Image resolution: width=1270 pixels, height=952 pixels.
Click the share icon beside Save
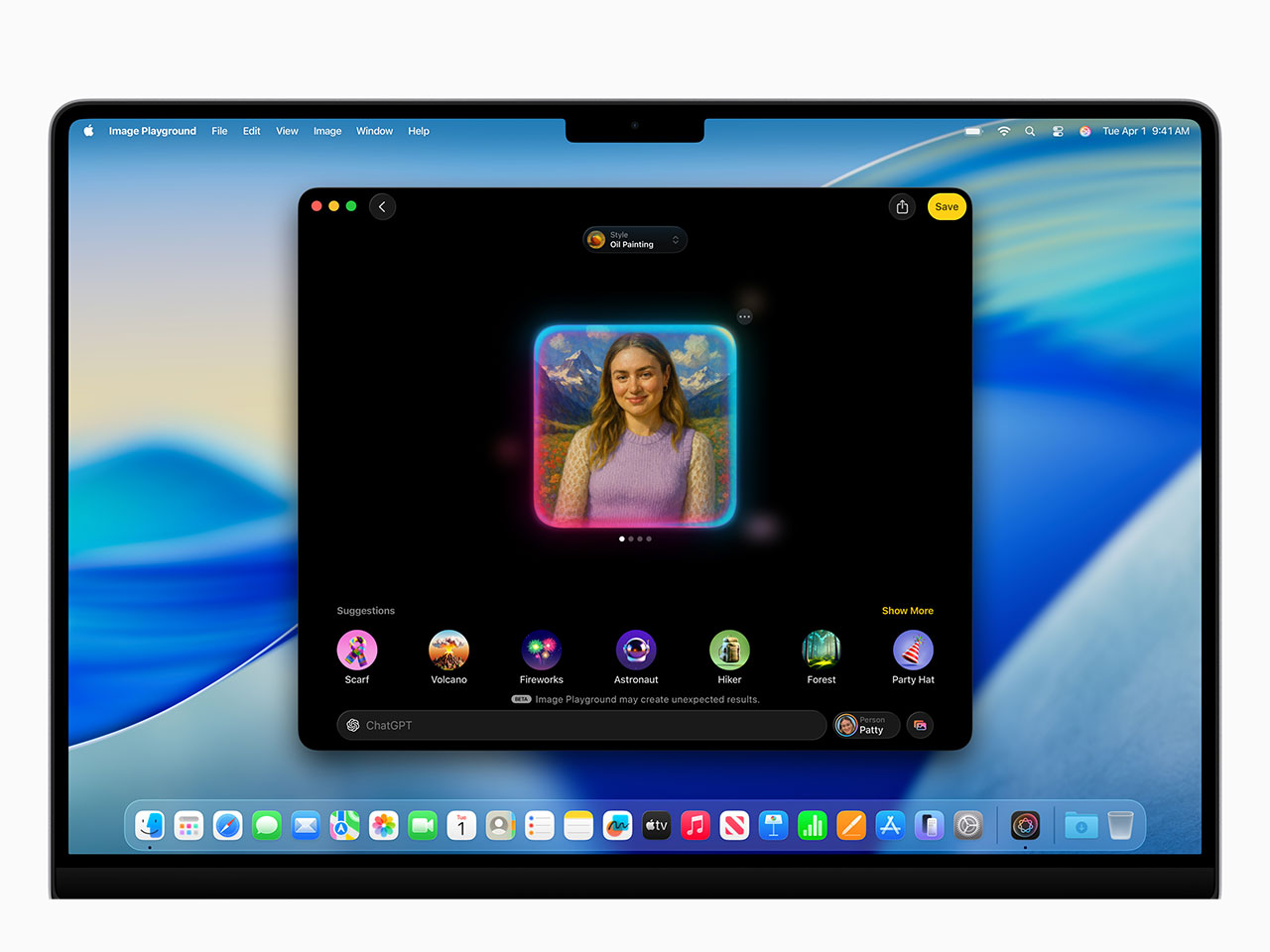pos(902,207)
